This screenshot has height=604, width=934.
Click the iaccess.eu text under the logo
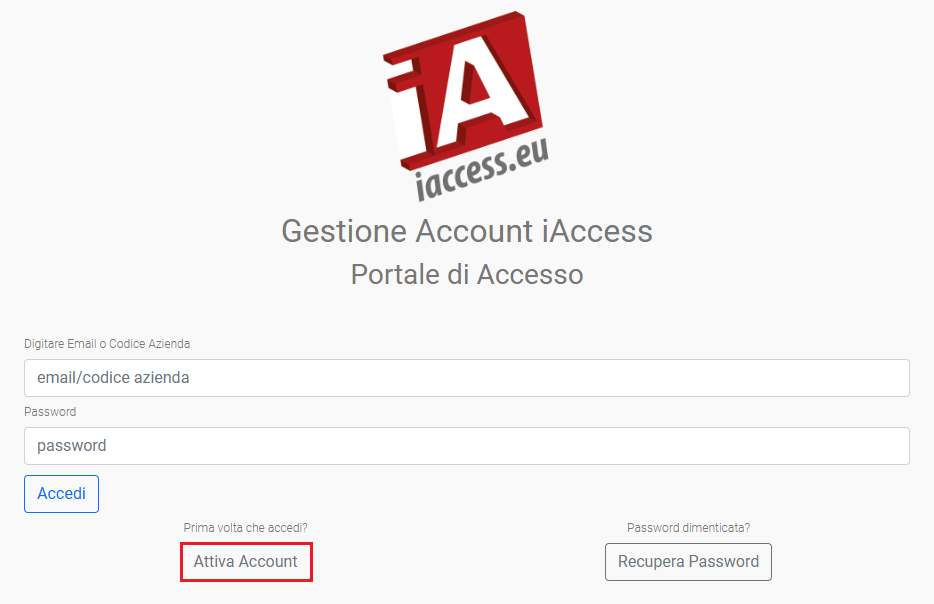point(482,170)
